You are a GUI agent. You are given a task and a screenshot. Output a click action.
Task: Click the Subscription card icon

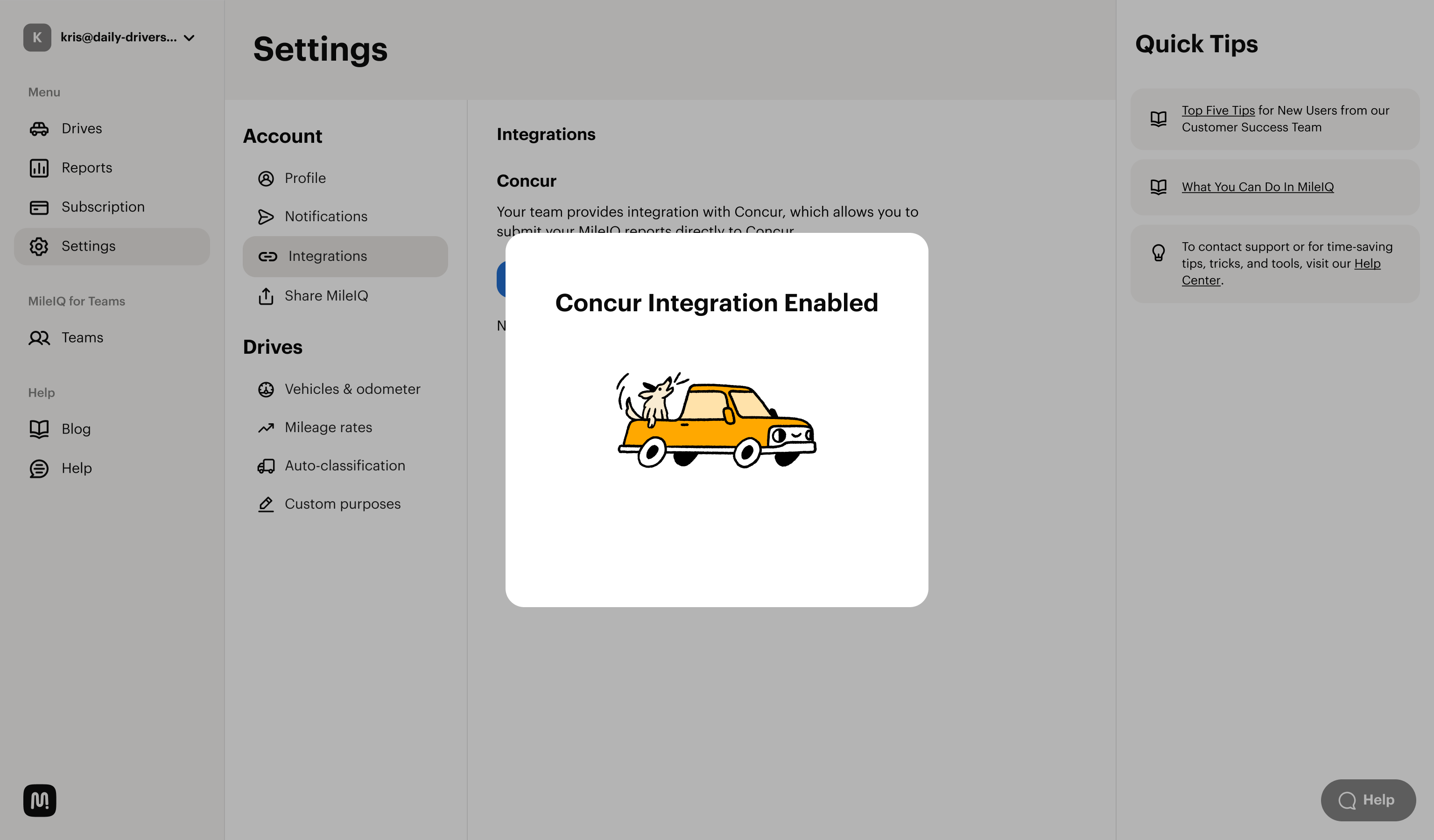coord(39,207)
